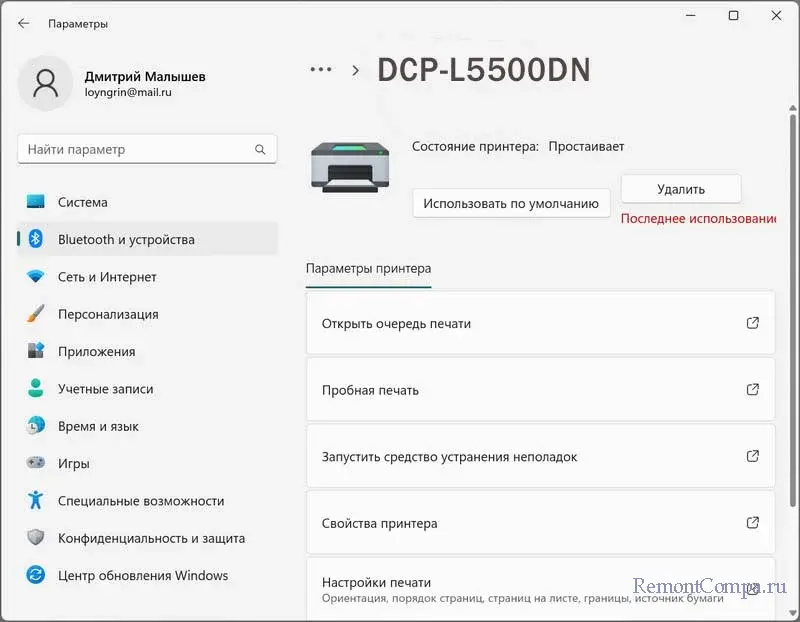Image resolution: width=800 pixels, height=622 pixels.
Task: Click the back arrow in Параметры
Action: point(24,23)
